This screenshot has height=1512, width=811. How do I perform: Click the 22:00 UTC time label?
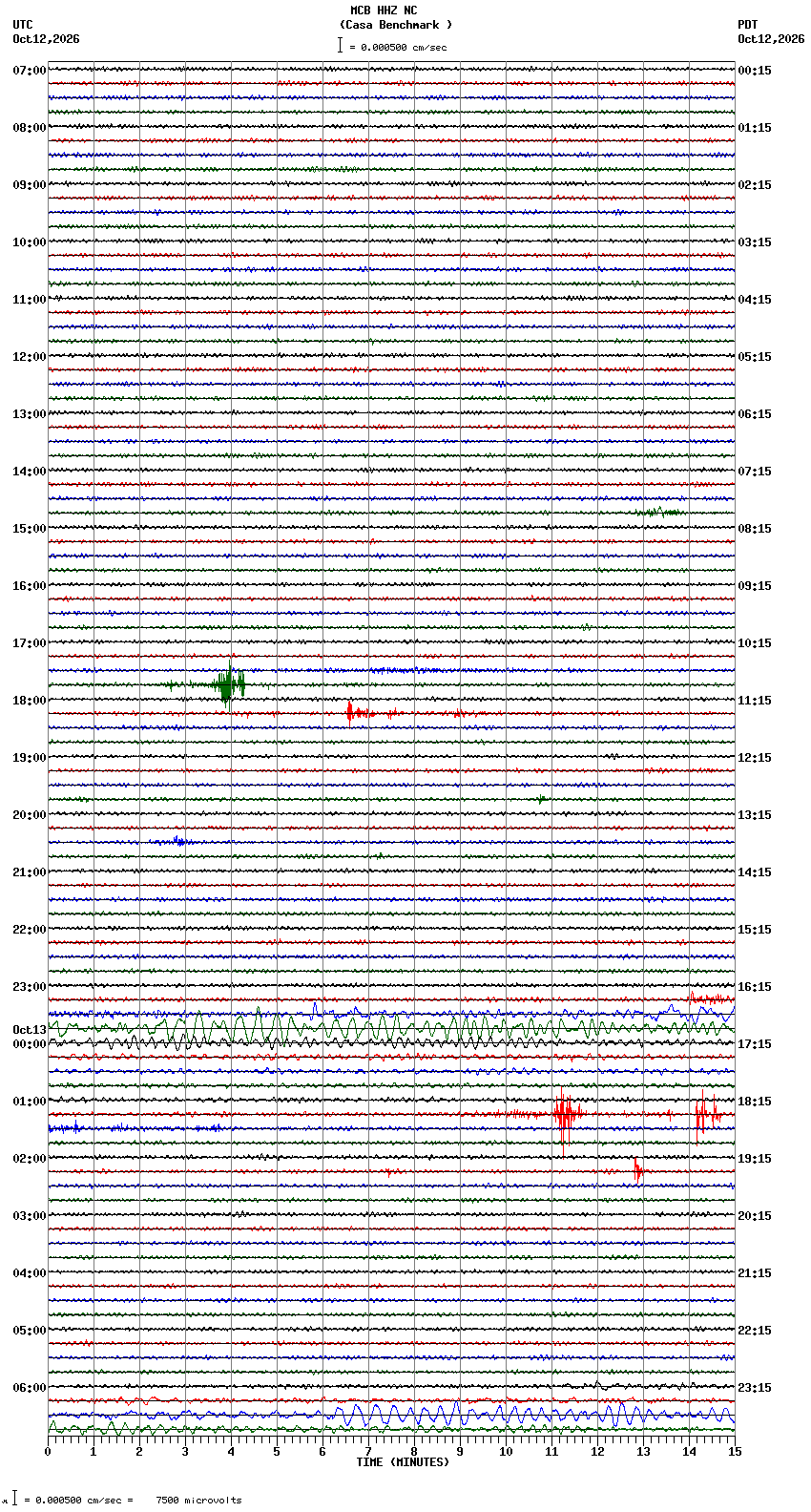[30, 930]
